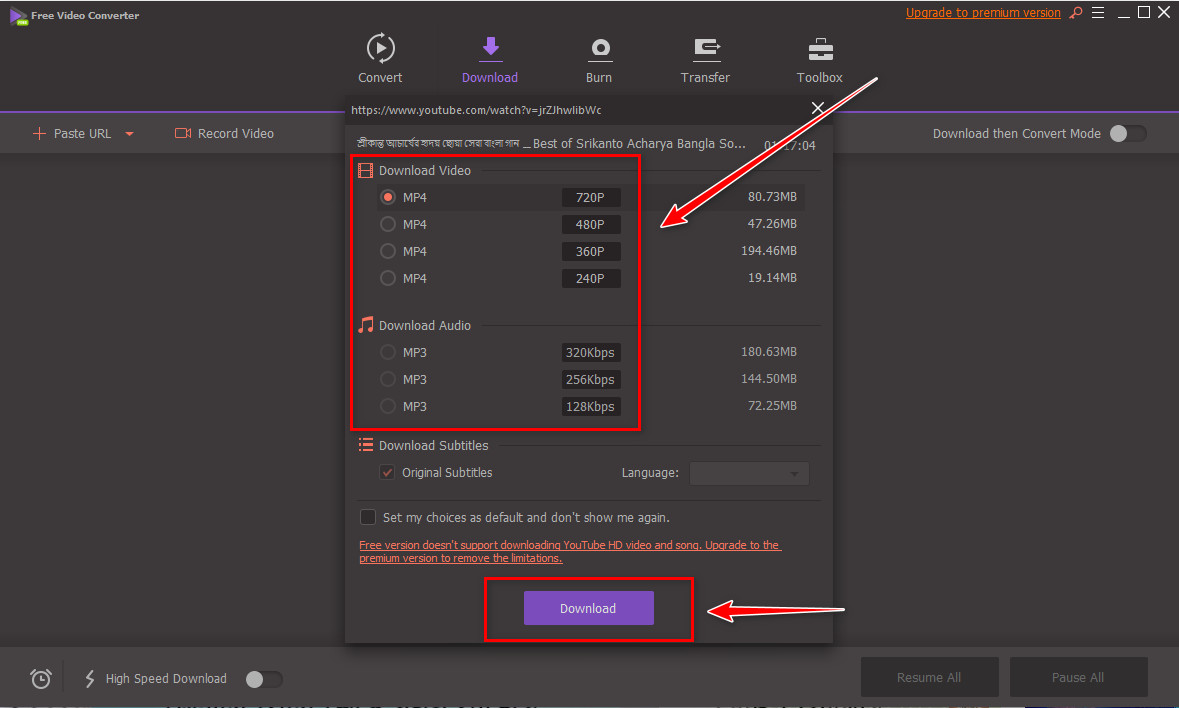Image resolution: width=1179 pixels, height=708 pixels.
Task: Toggle Download then Convert Mode switch
Action: tap(1128, 134)
